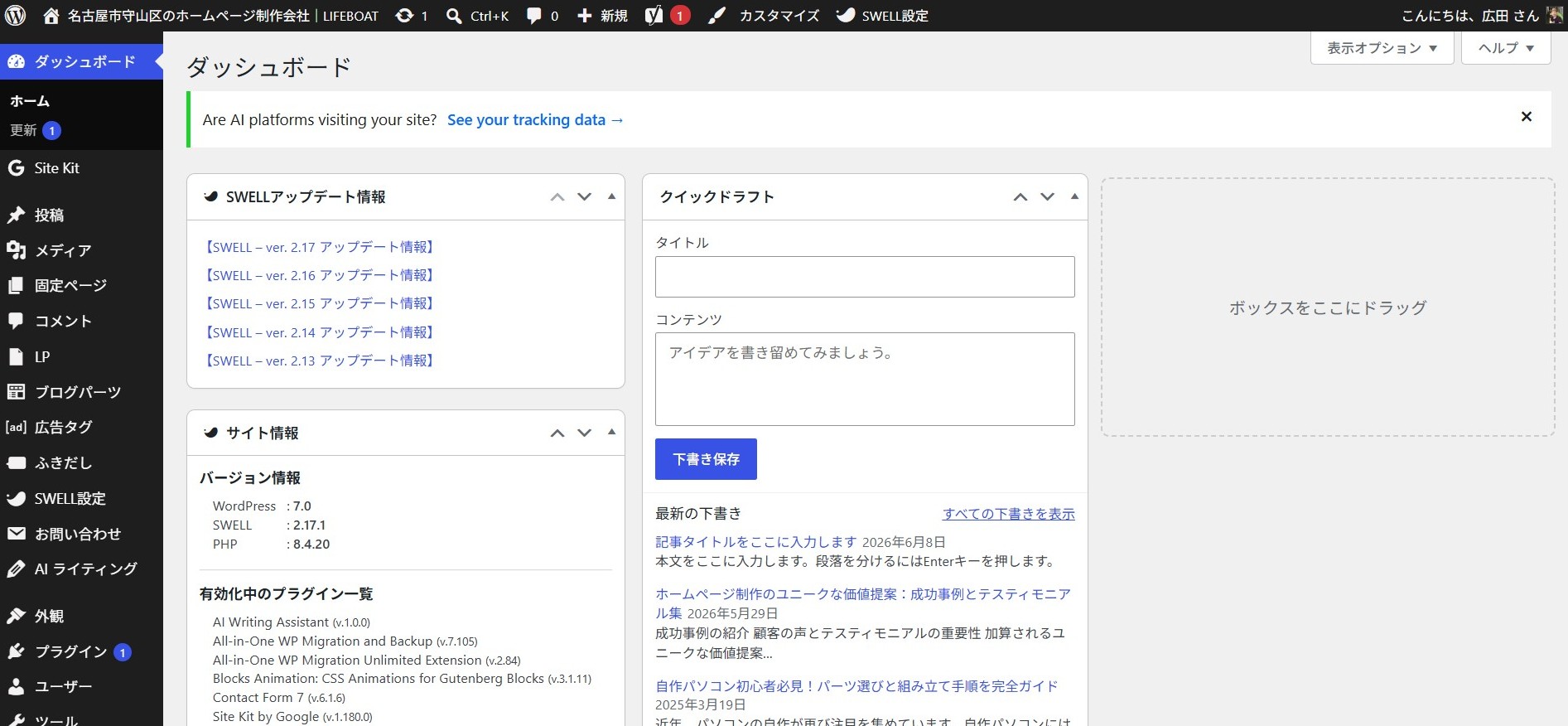1568x726 pixels.
Task: Collapse the SWELLアップデート情報 panel
Action: [611, 197]
